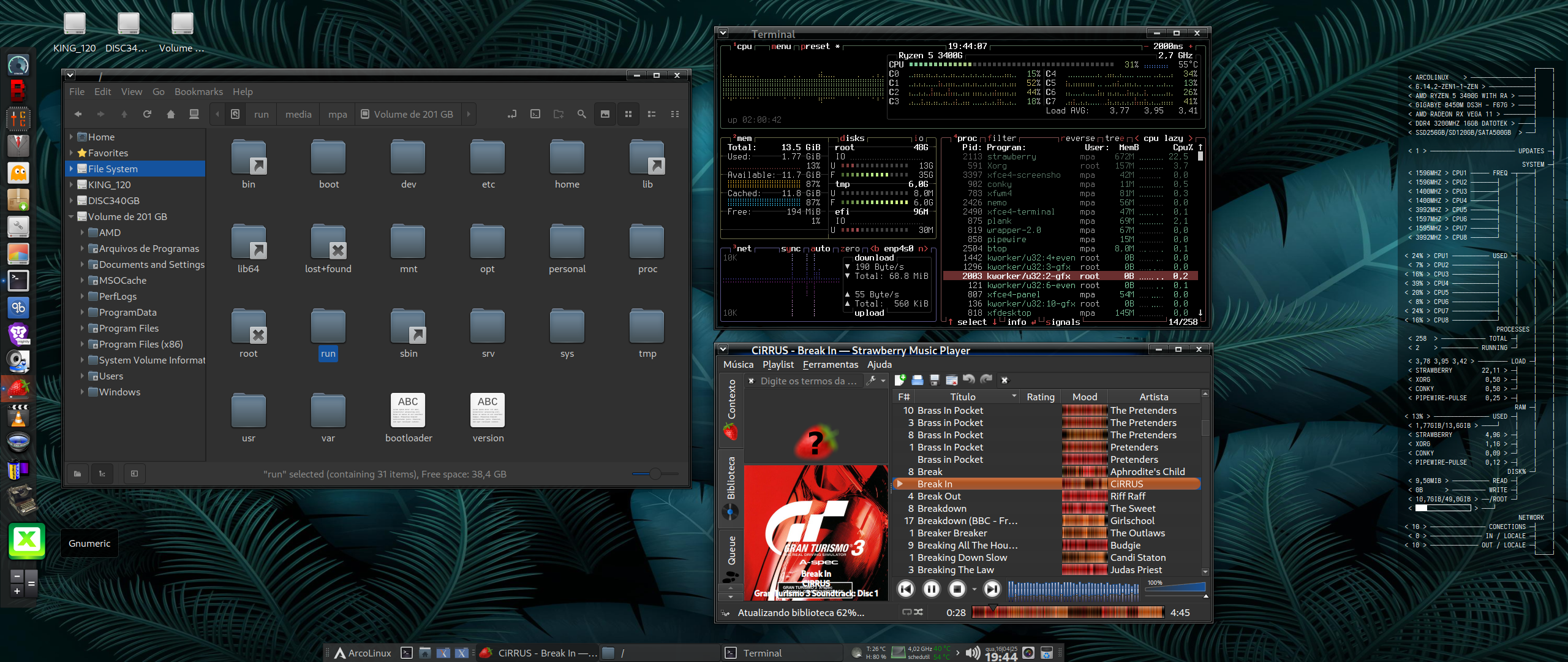The height and width of the screenshot is (662, 1568).
Task: Adjust the Strawberry volume slider
Action: point(1176,588)
